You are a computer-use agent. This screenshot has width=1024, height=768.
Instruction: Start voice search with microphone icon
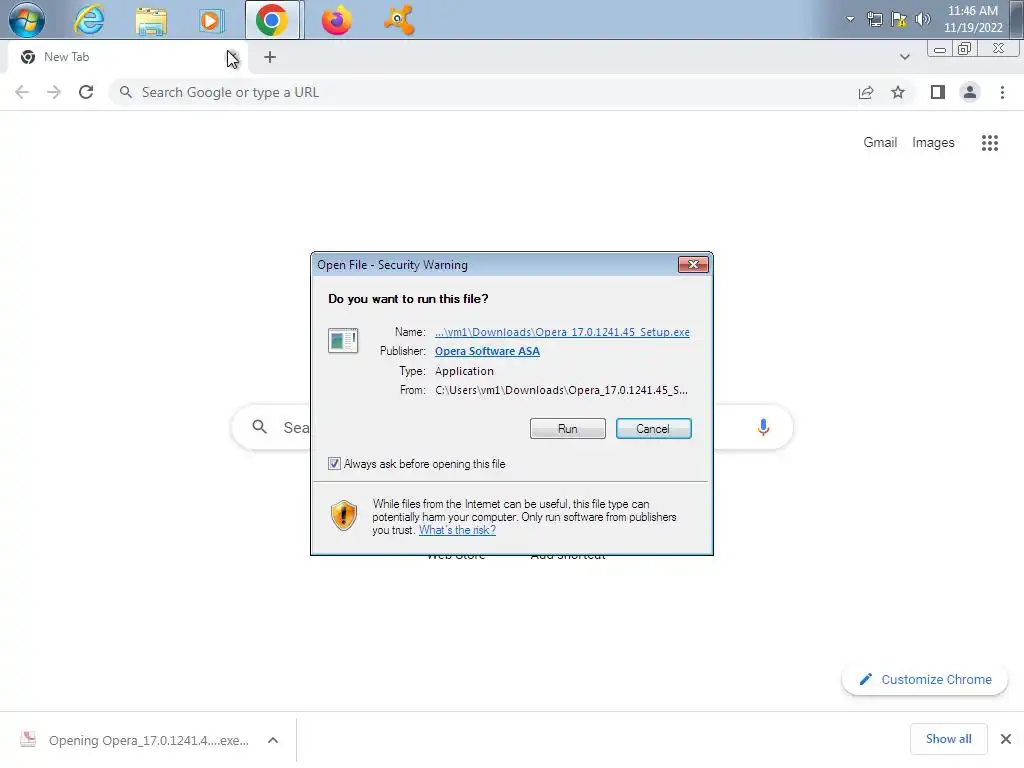pos(763,427)
